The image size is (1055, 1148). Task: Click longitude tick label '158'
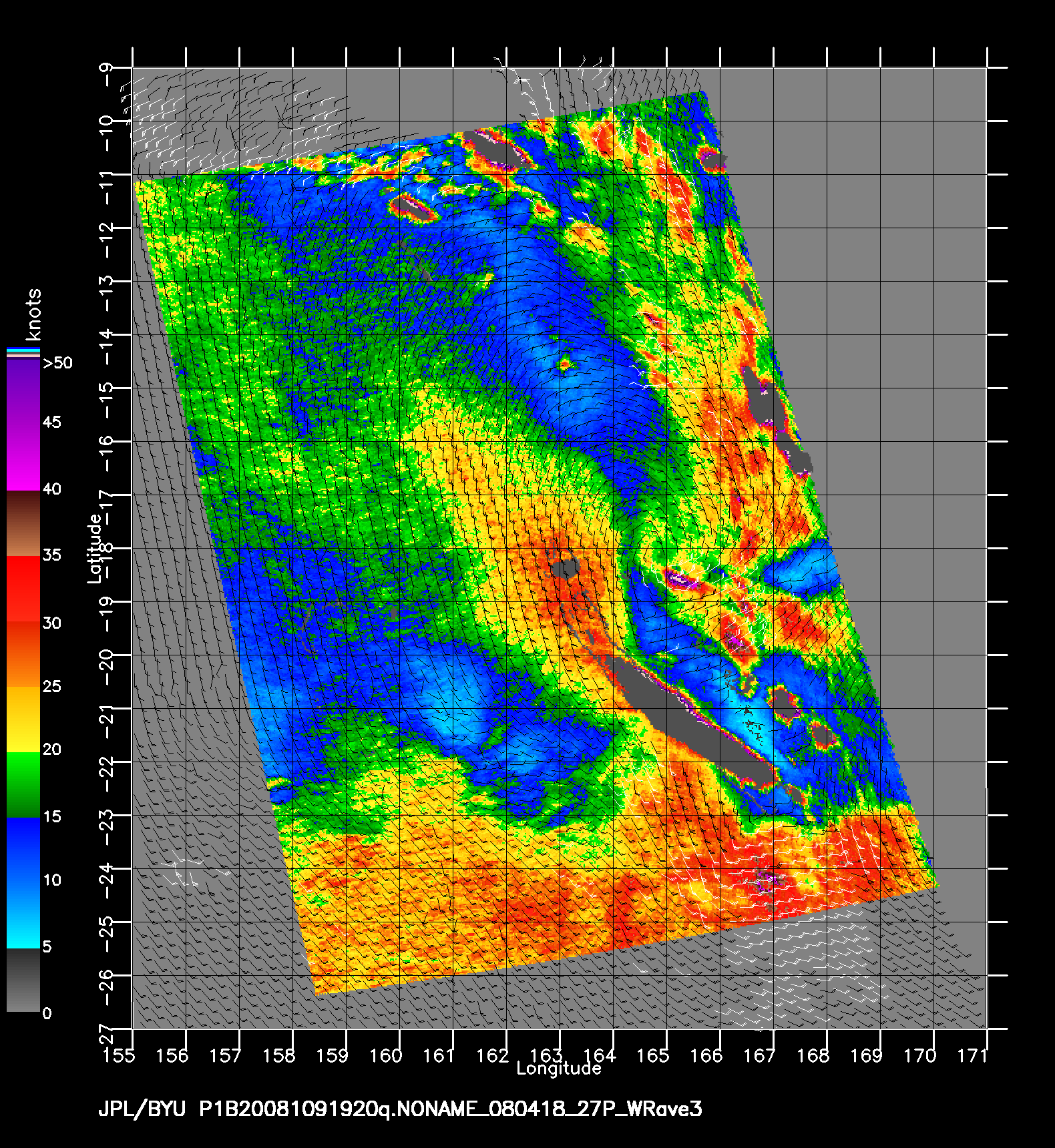point(278,1055)
